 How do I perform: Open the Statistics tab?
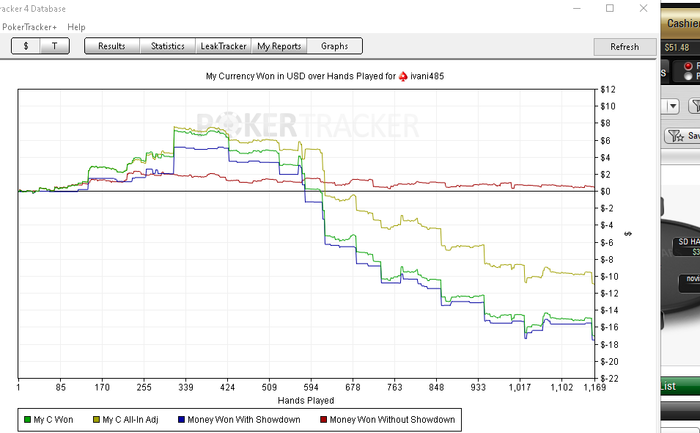[x=168, y=46]
